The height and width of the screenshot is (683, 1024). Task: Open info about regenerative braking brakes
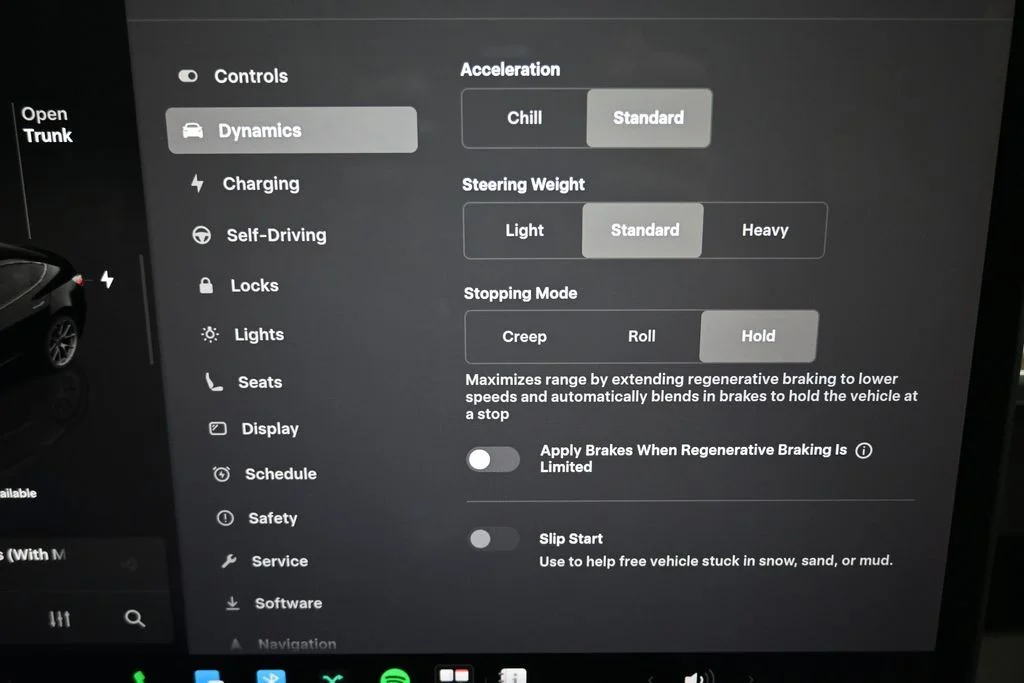coord(863,451)
